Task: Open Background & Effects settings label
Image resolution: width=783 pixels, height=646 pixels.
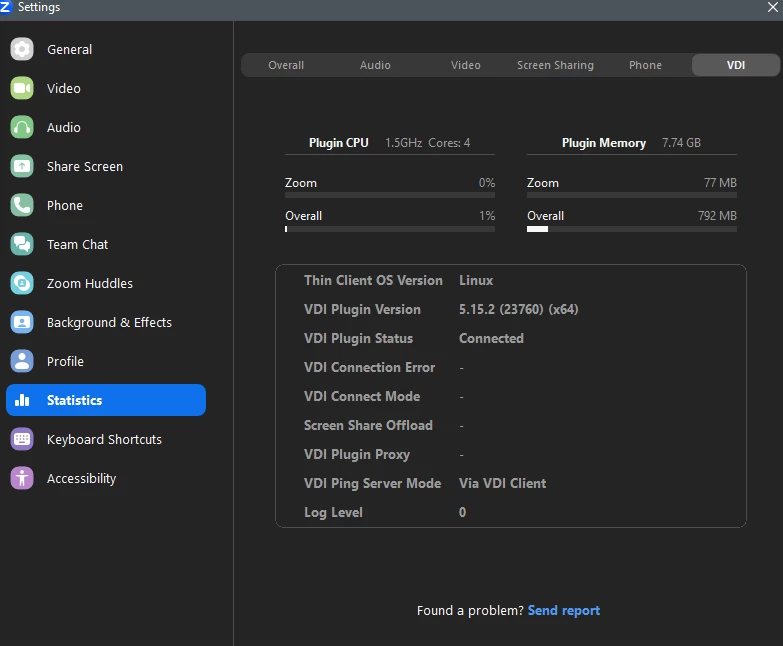Action: 109,323
